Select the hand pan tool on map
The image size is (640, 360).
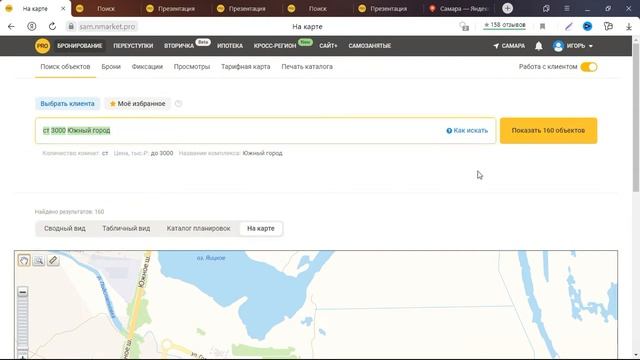click(24, 260)
